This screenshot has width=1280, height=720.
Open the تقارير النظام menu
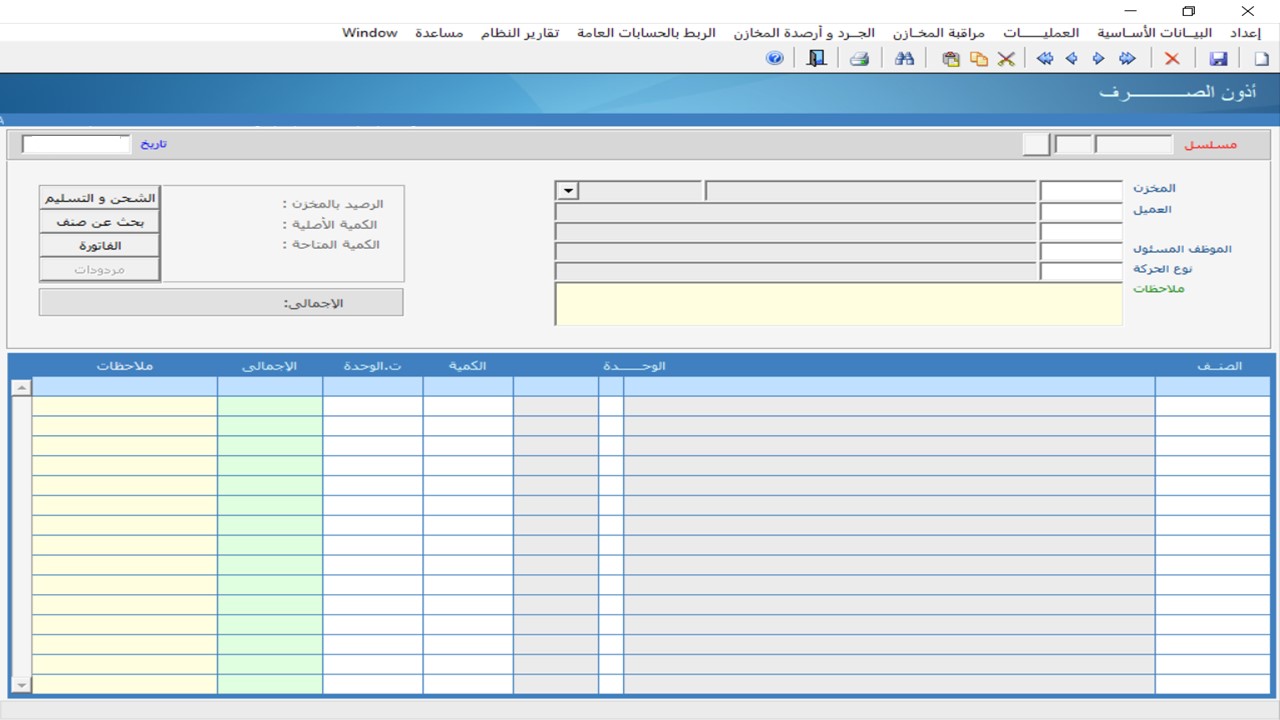520,33
